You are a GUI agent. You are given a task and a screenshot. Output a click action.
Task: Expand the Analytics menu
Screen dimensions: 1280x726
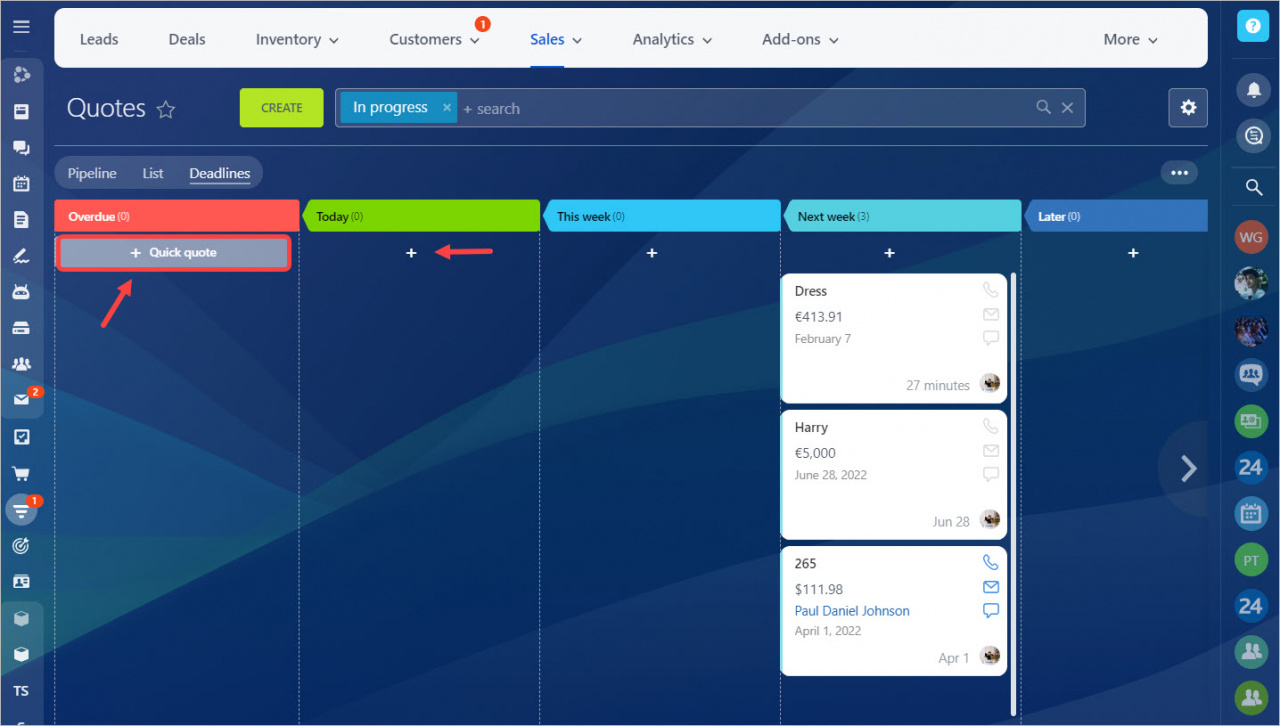pyautogui.click(x=672, y=40)
